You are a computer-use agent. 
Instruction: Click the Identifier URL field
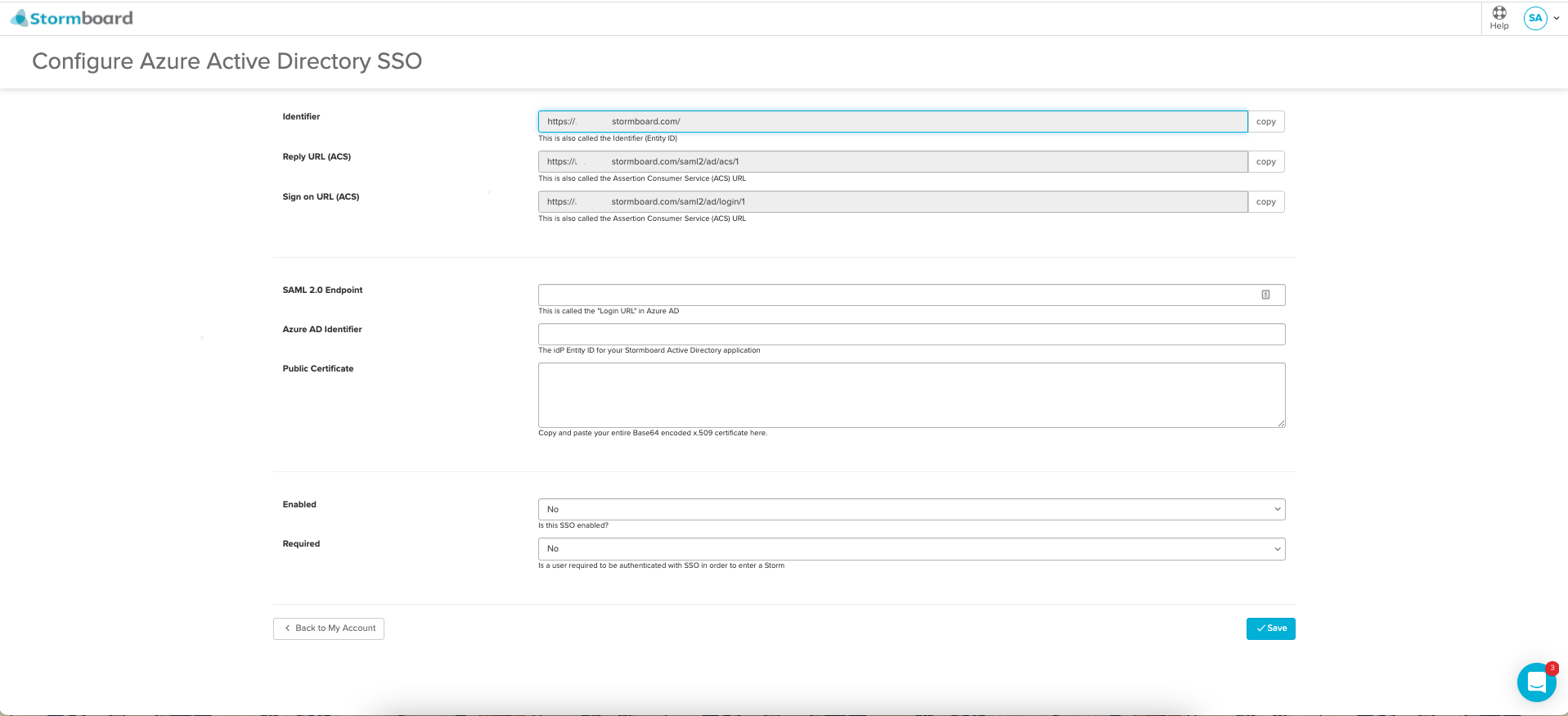point(893,122)
